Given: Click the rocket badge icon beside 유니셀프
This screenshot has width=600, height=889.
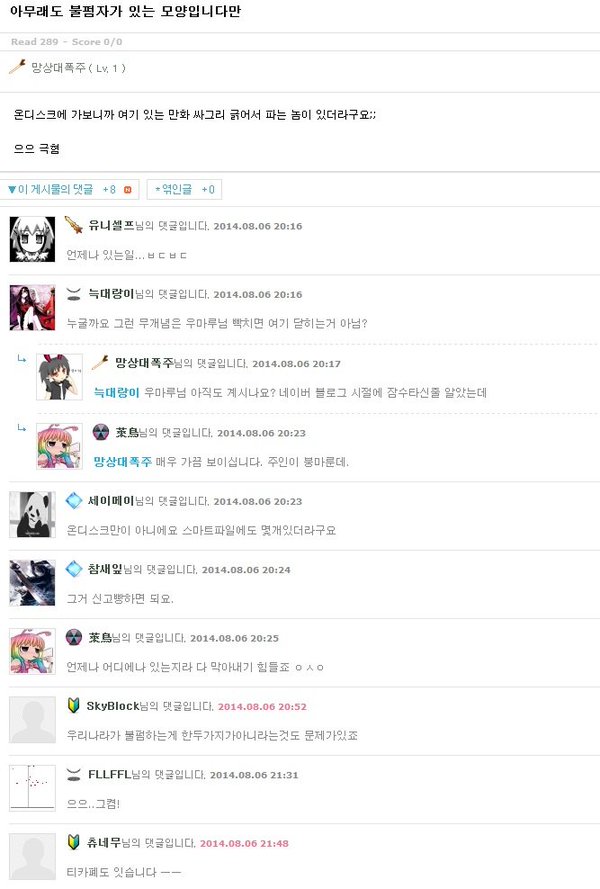Looking at the screenshot, I should pos(73,225).
